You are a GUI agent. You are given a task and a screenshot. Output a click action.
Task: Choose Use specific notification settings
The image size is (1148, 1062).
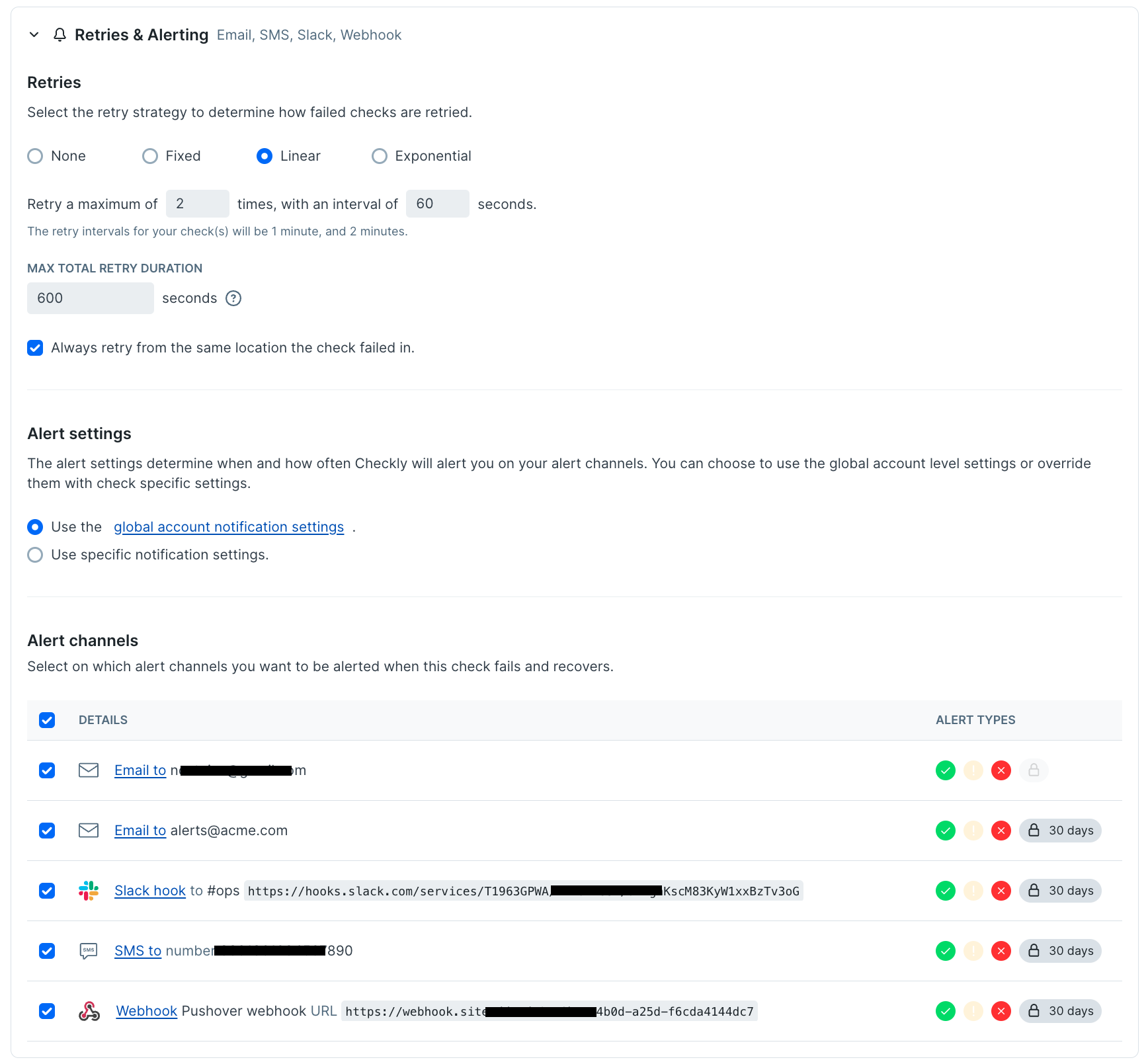(35, 555)
